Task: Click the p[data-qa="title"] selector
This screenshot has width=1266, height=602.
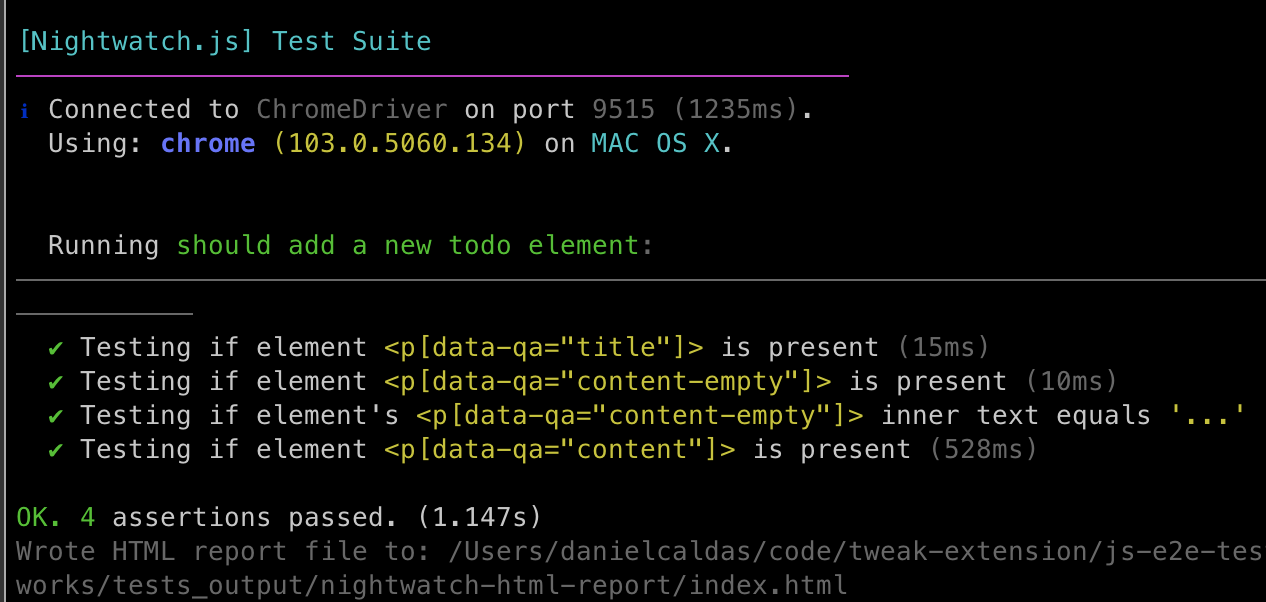Action: tap(544, 348)
